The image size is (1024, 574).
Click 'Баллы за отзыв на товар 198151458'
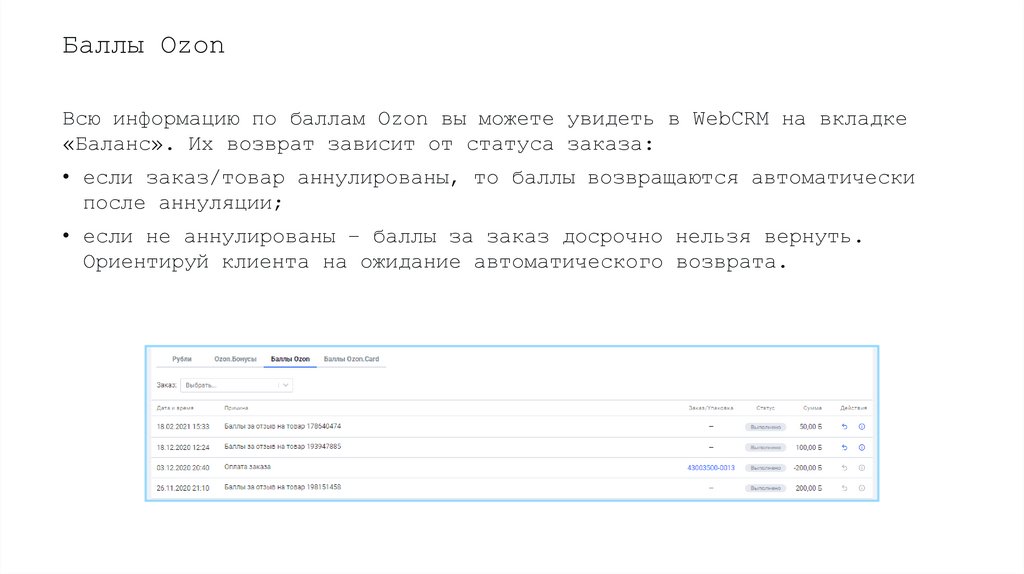point(283,487)
